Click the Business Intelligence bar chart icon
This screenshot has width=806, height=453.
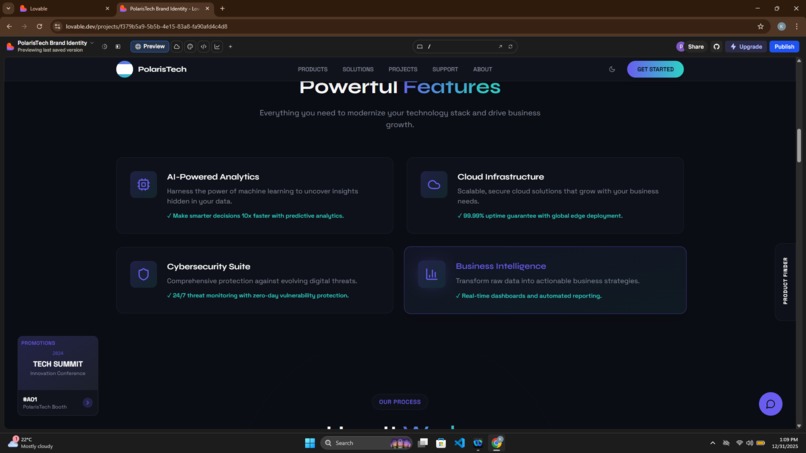coord(431,274)
